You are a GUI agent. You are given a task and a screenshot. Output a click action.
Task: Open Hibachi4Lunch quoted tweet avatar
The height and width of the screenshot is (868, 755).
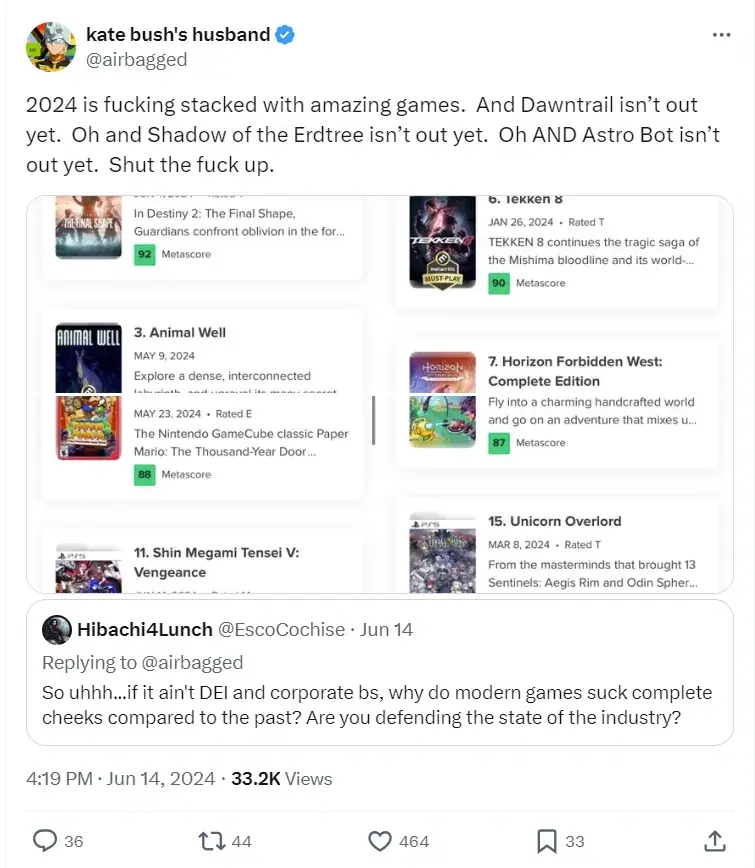pyautogui.click(x=56, y=629)
